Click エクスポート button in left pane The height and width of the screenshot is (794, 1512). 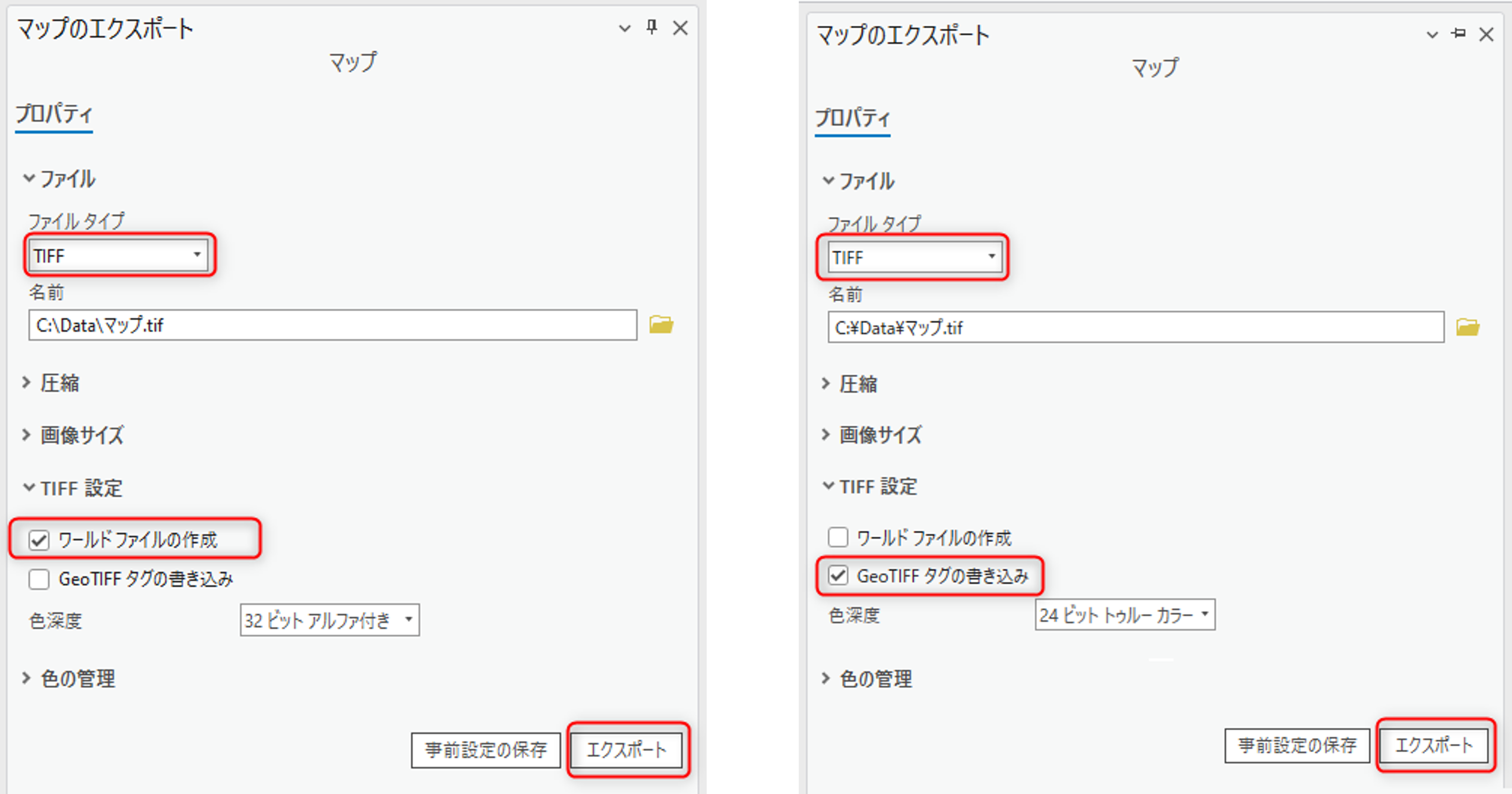click(x=626, y=749)
